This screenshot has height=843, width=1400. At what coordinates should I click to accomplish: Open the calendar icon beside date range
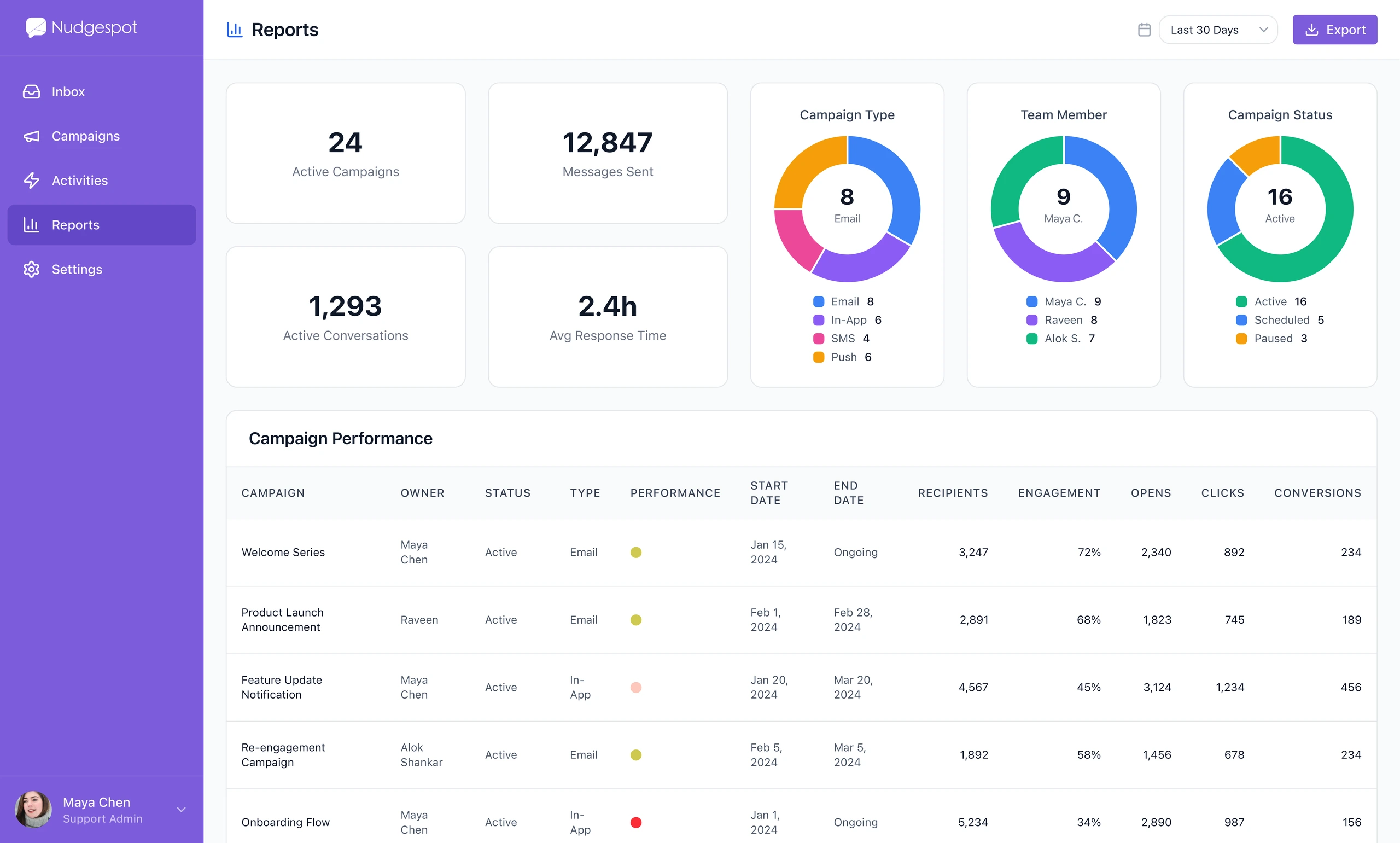1144,30
